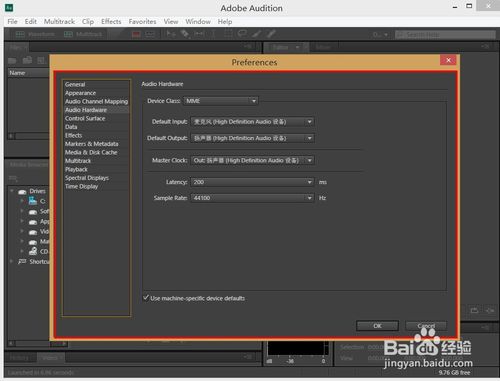This screenshot has height=381, width=500.
Task: Select Playback in preferences list
Action: [76, 169]
